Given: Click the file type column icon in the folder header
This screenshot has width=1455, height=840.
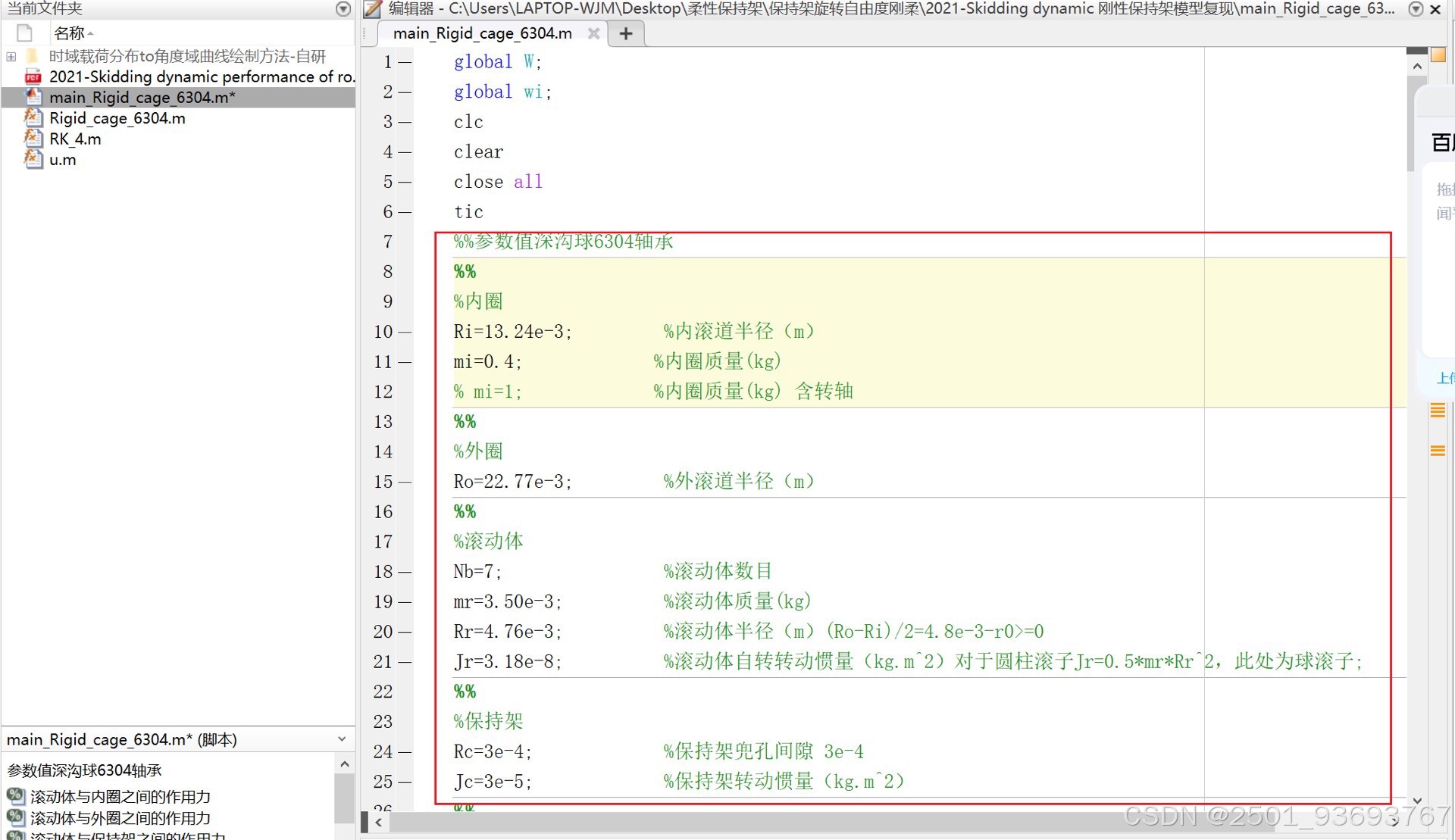Looking at the screenshot, I should click(24, 33).
